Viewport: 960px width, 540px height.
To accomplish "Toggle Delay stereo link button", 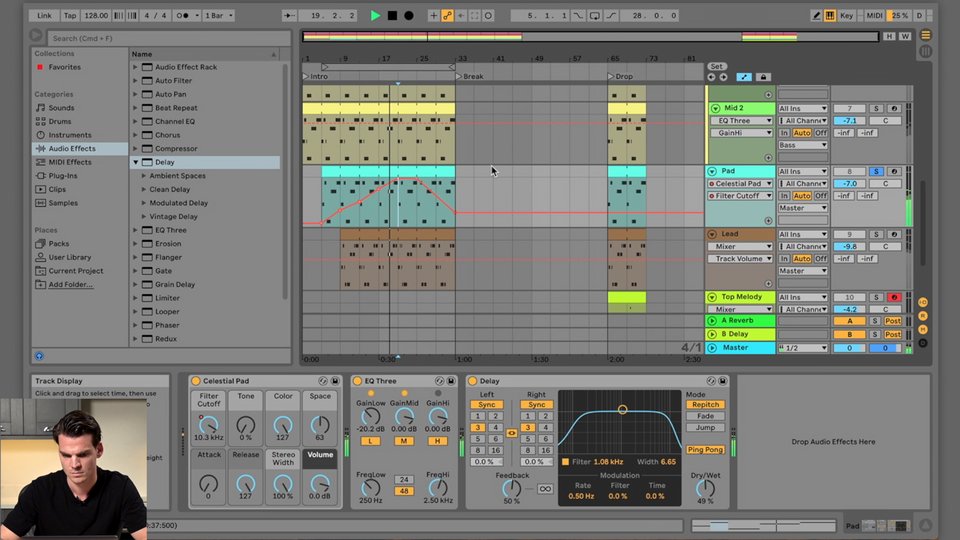I will click(511, 433).
